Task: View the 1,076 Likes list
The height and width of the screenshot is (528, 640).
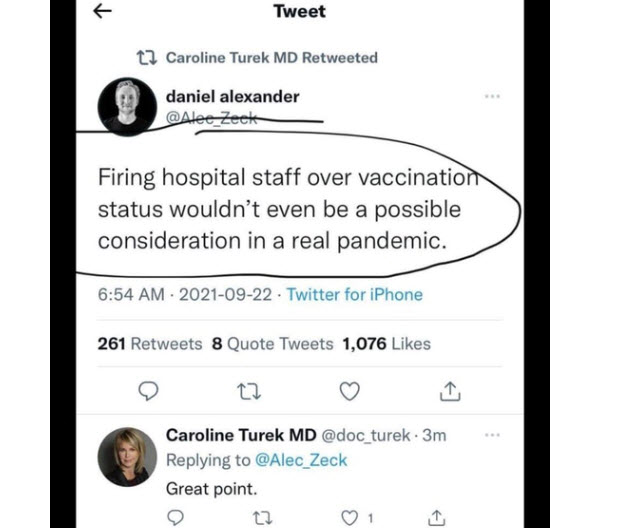Action: click(386, 343)
